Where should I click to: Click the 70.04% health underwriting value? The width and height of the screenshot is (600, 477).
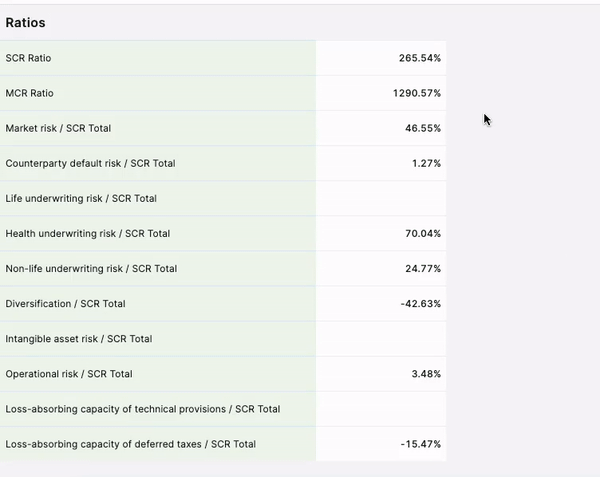click(x=422, y=233)
